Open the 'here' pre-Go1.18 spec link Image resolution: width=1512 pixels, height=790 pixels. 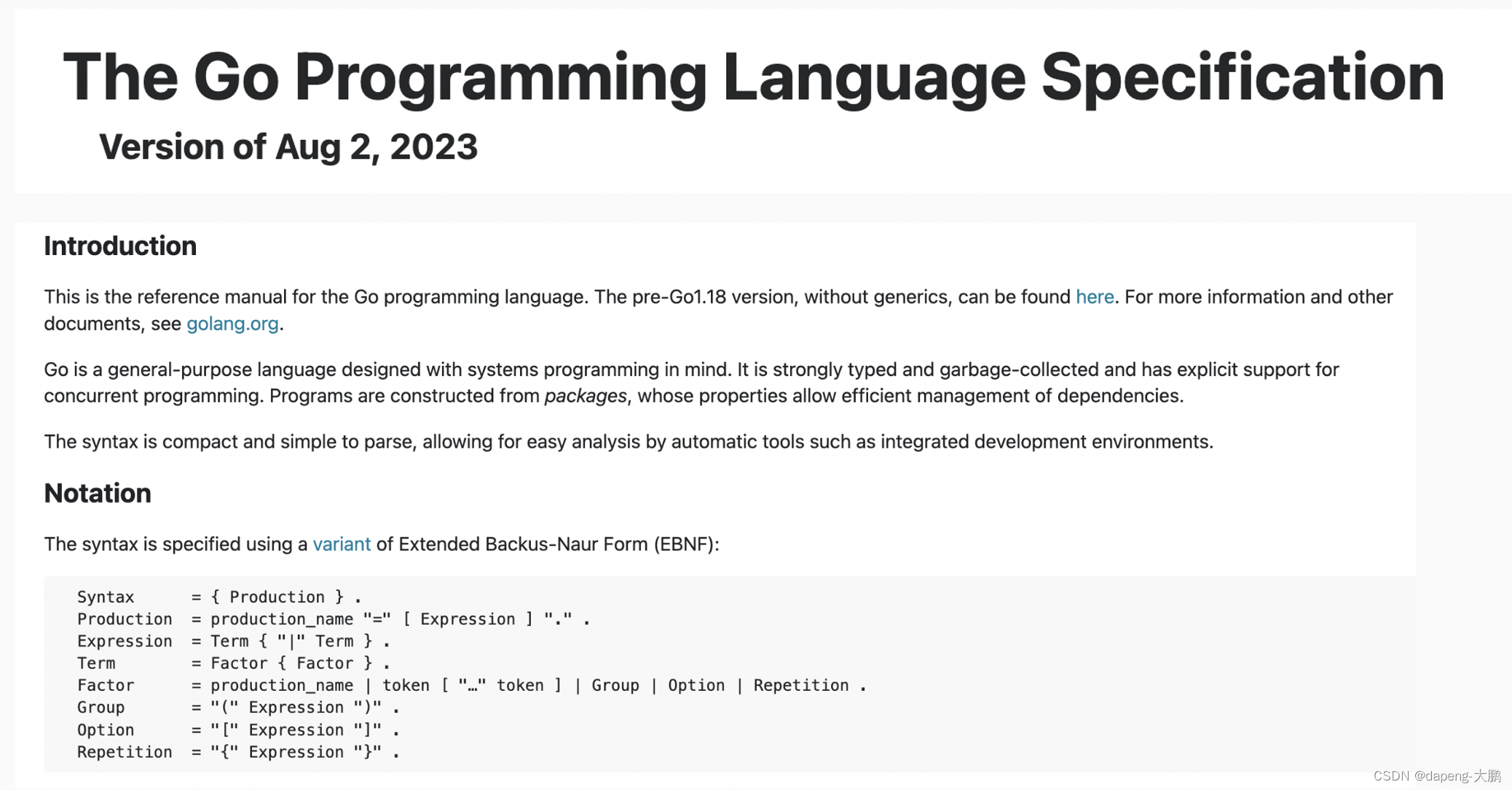pos(1094,297)
